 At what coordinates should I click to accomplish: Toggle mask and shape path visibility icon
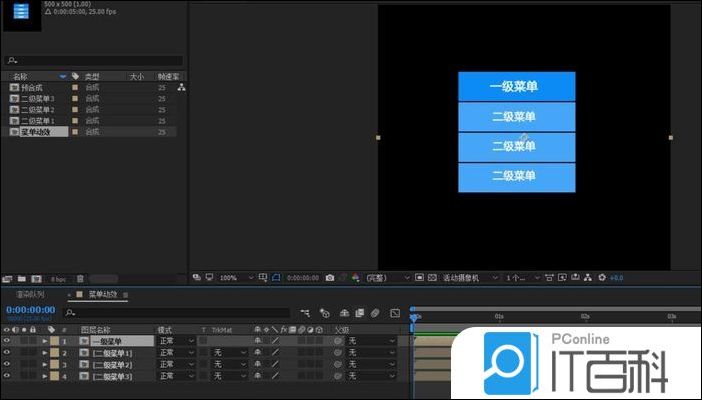coord(276,278)
